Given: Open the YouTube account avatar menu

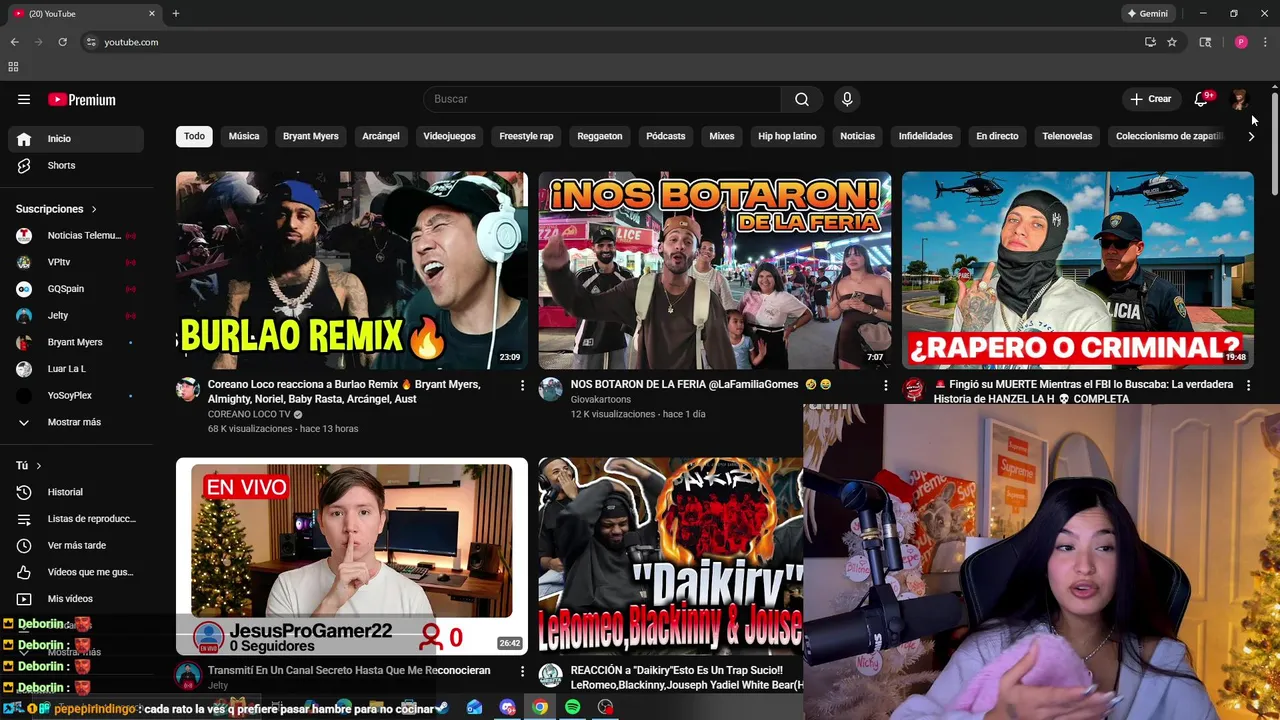Looking at the screenshot, I should pos(1239,99).
